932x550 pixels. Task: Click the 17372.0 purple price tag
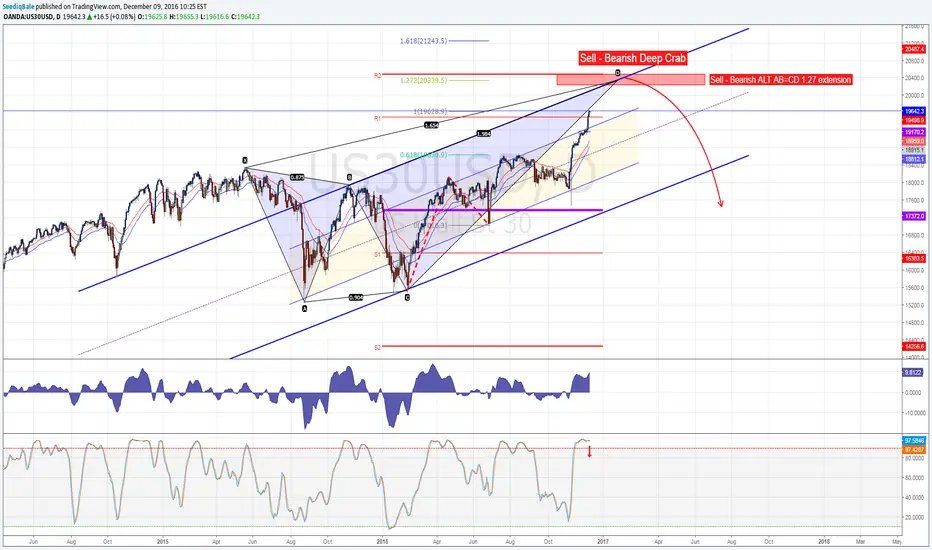914,216
